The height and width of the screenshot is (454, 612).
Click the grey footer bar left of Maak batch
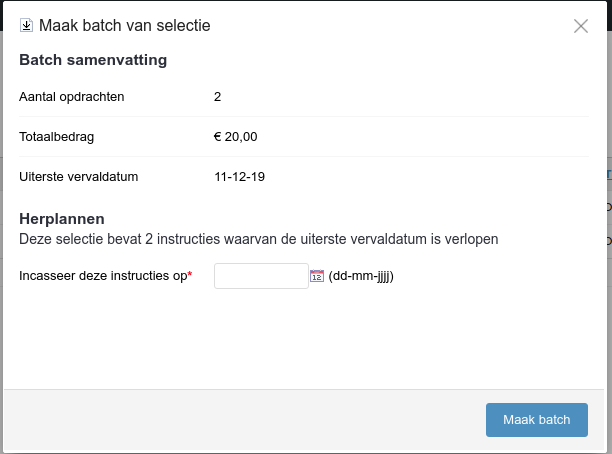[x=240, y=420]
